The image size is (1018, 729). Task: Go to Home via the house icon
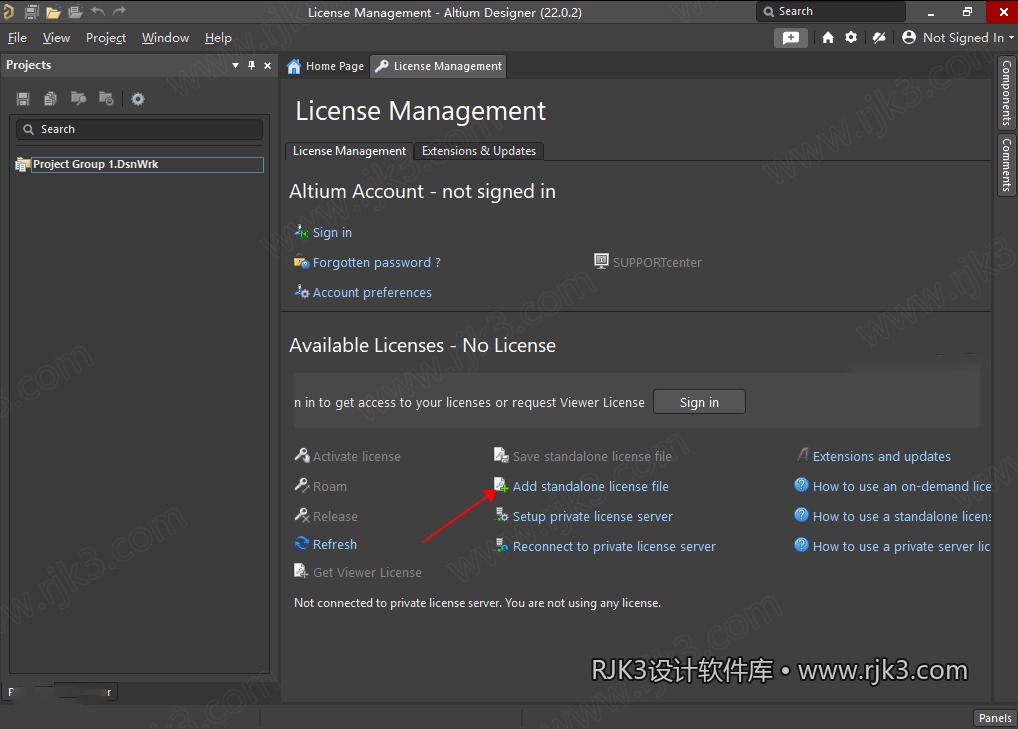828,38
